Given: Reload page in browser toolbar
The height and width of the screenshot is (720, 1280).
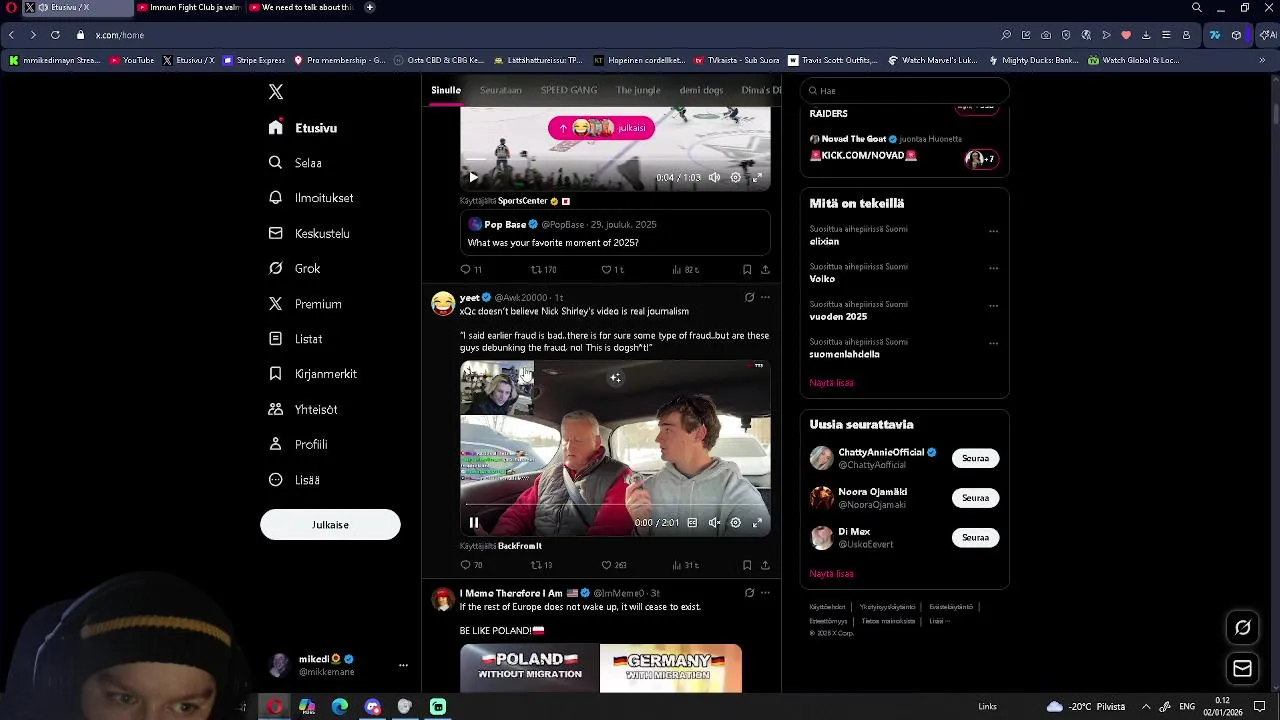Looking at the screenshot, I should coord(55,35).
